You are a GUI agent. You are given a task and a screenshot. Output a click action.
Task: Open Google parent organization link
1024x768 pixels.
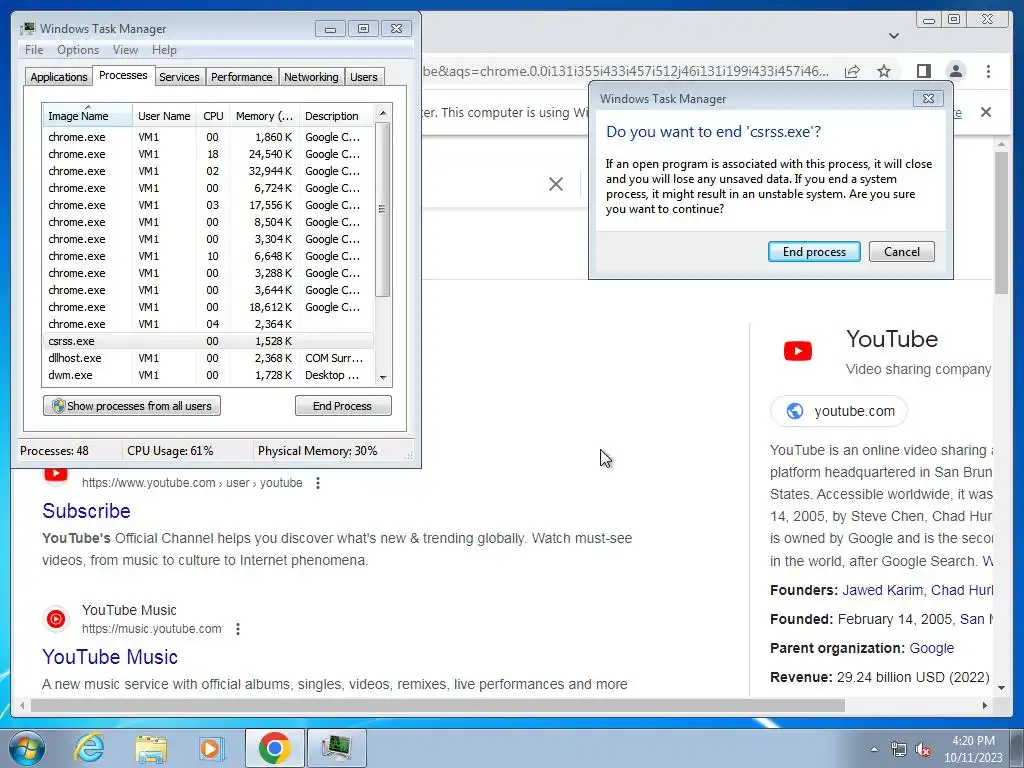[931, 648]
